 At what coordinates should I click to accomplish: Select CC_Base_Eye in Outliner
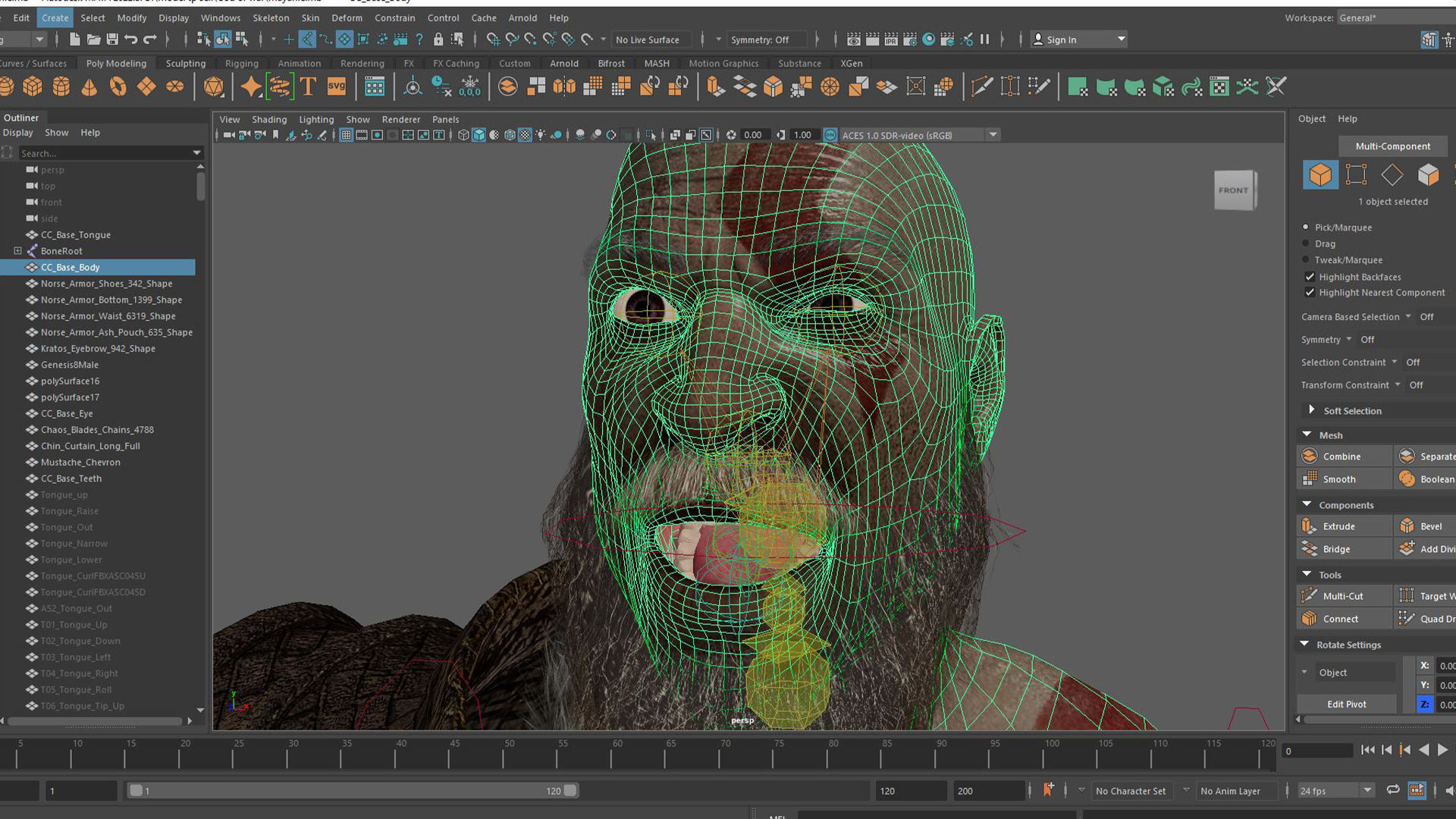click(67, 413)
